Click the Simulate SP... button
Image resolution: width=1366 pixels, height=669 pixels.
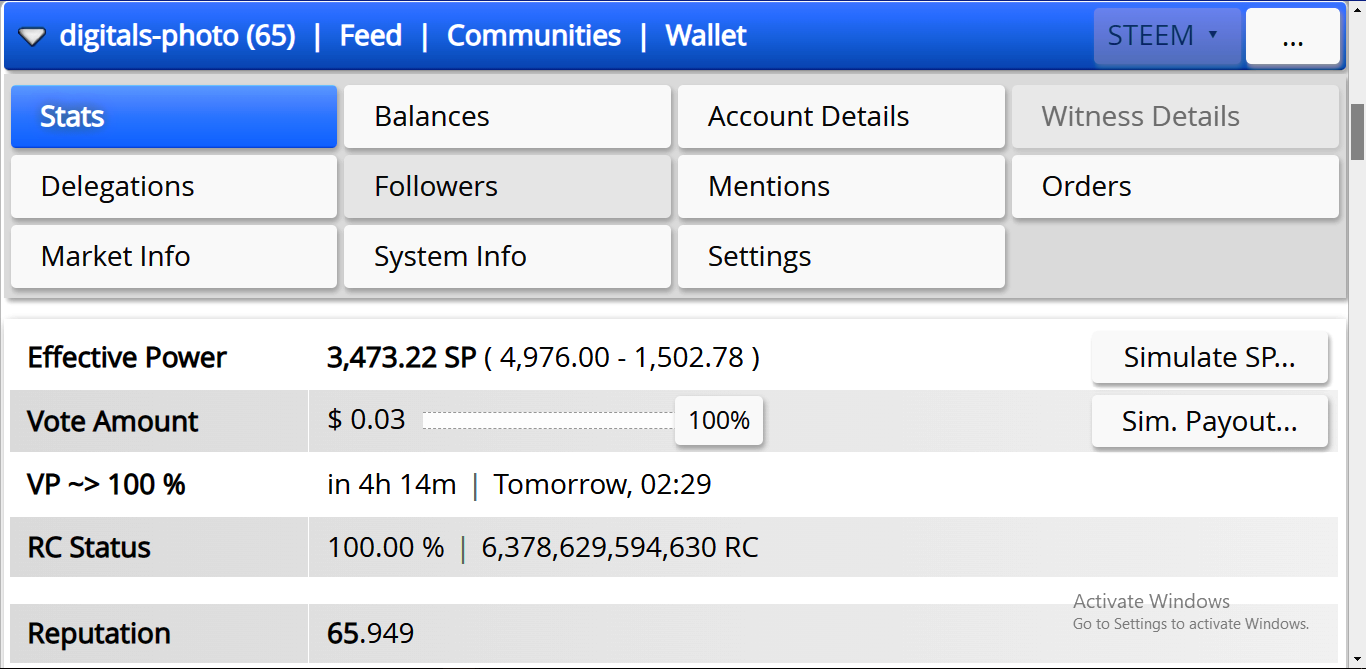(1210, 358)
